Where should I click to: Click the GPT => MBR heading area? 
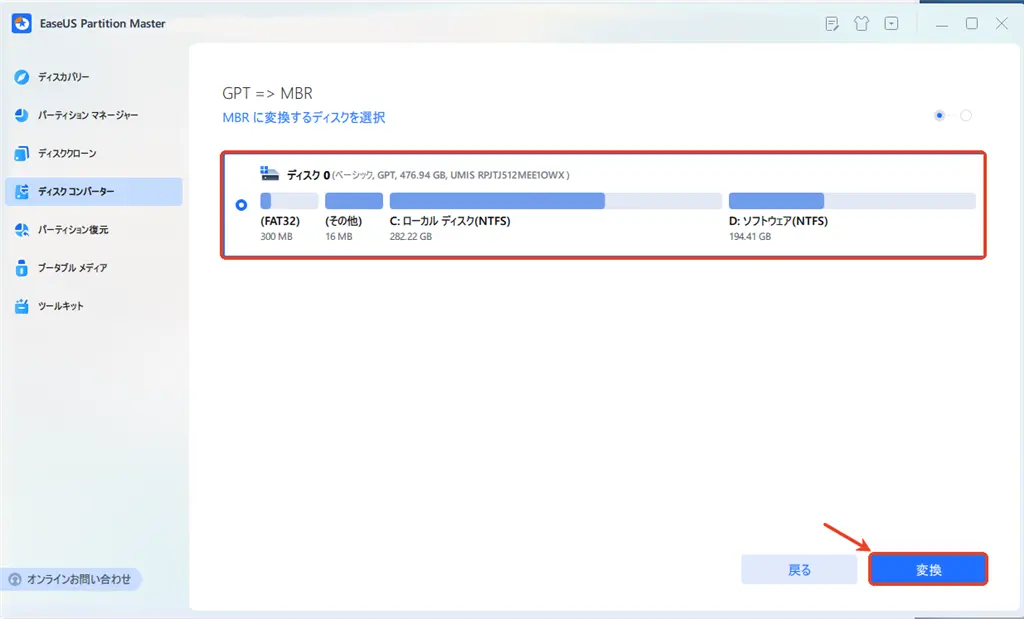pos(267,92)
